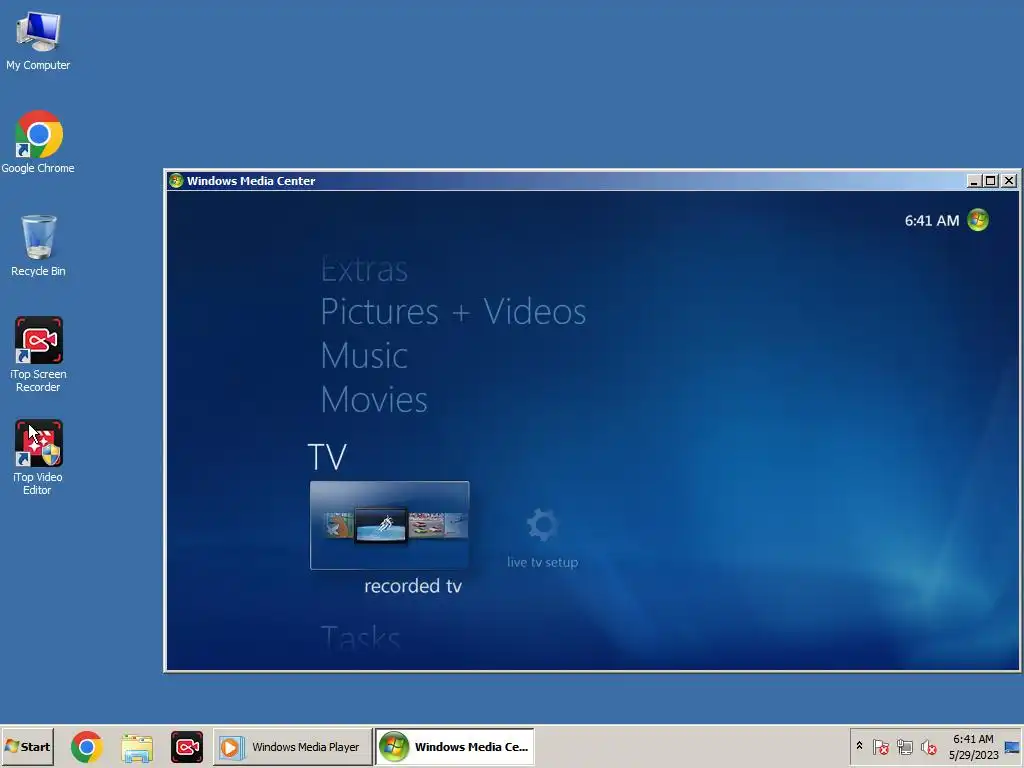Select the Music menu category
Viewport: 1024px width, 768px height.
coord(364,356)
